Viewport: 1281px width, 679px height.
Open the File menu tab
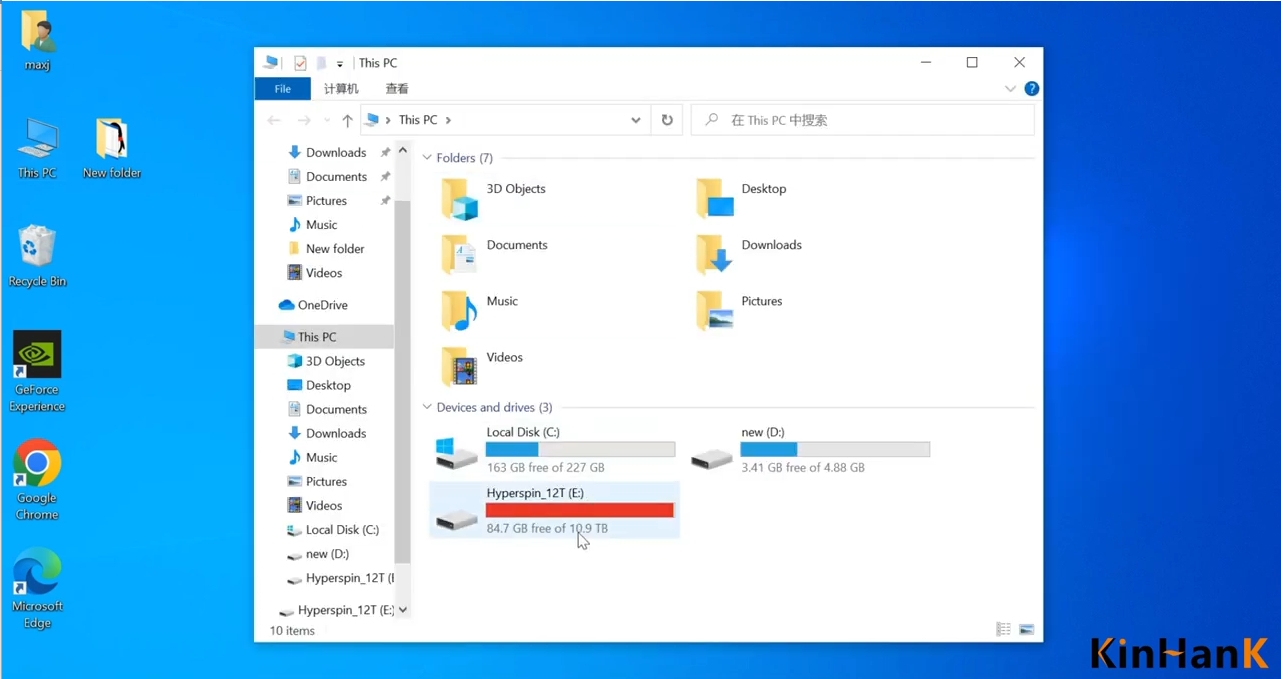283,89
